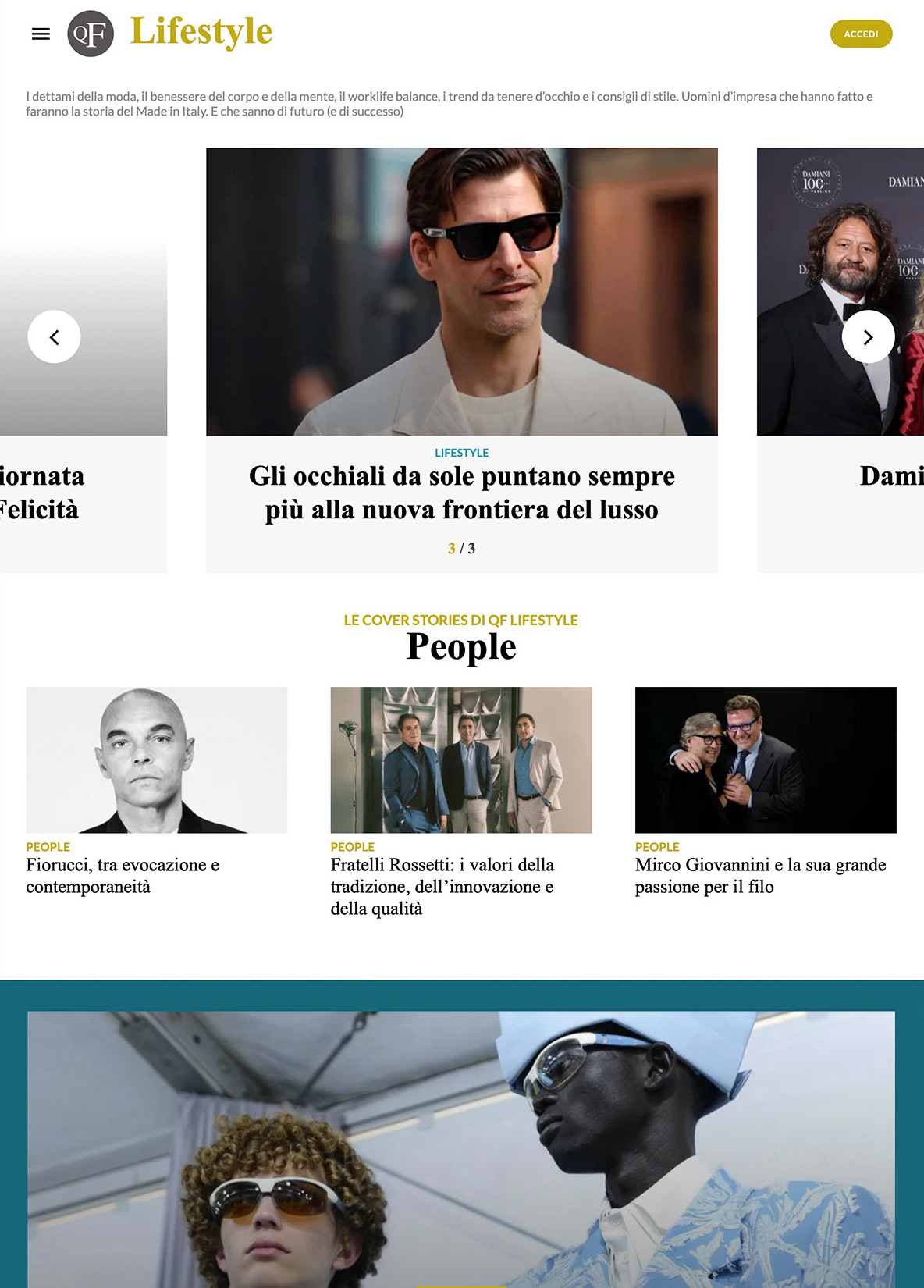Open the hamburger navigation menu
Screen dimensions: 924x1288
[x=41, y=34]
